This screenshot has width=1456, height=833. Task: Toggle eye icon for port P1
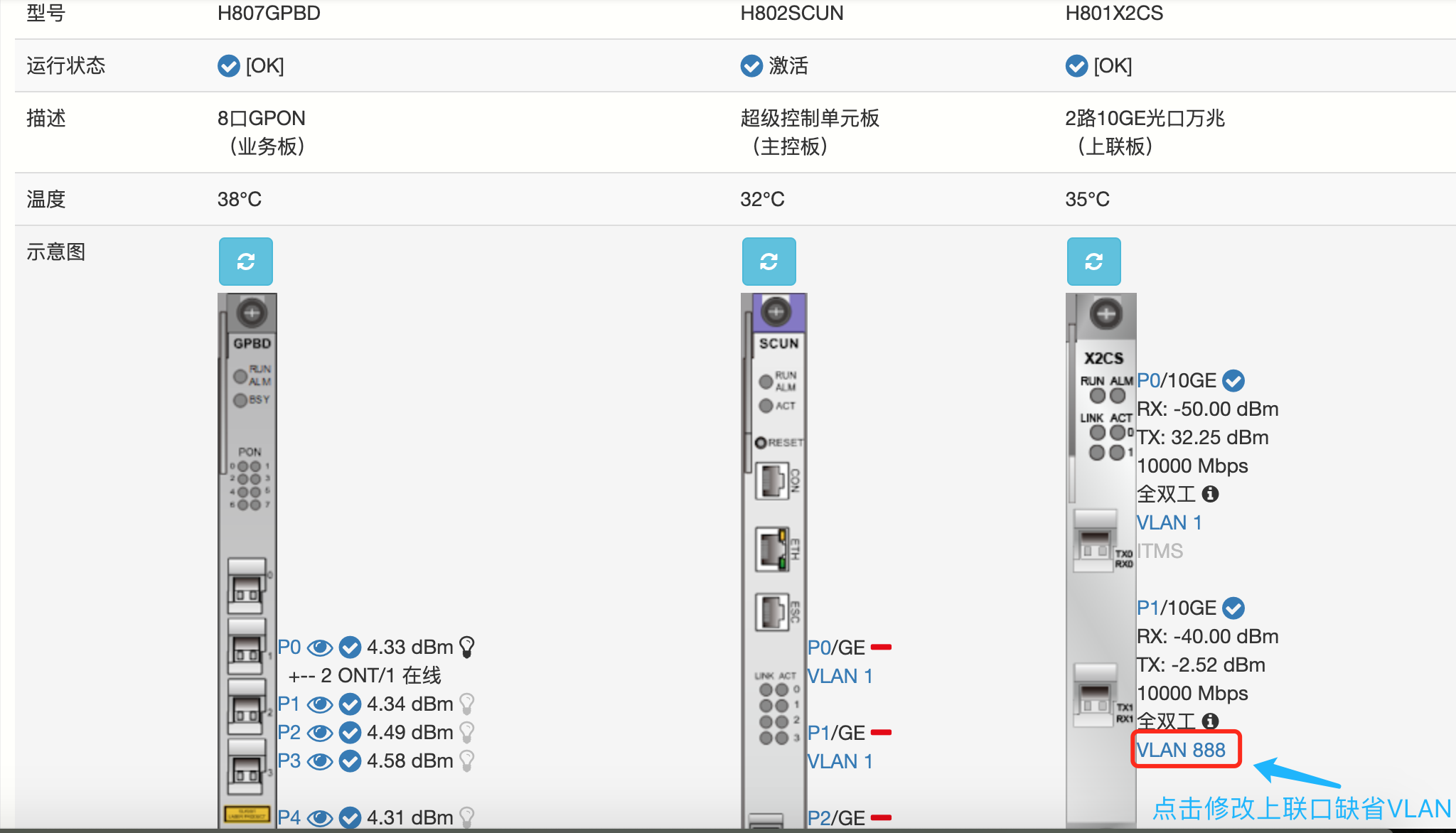coord(320,704)
